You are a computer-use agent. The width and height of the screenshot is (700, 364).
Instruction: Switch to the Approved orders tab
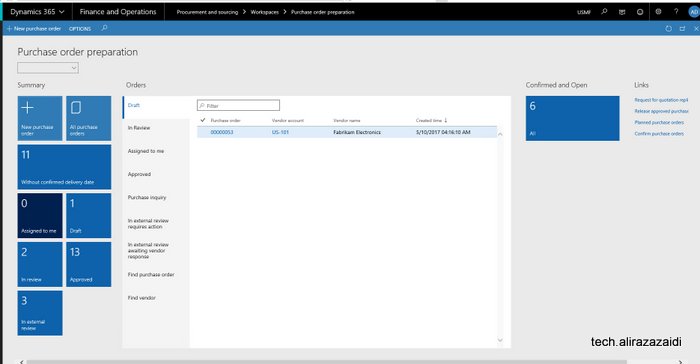(x=156, y=174)
